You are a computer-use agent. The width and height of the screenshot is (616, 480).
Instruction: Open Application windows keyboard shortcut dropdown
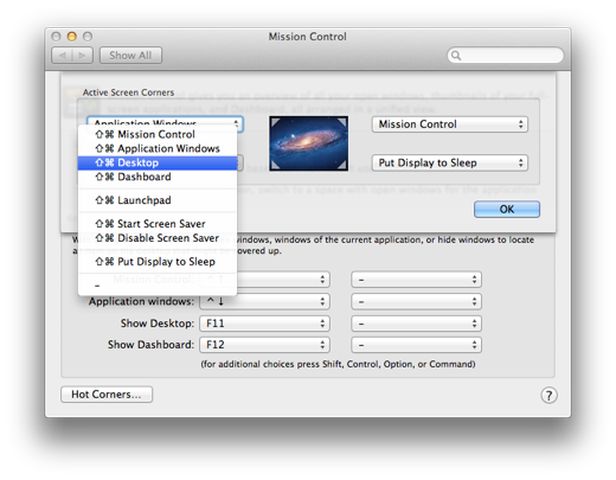pos(264,302)
